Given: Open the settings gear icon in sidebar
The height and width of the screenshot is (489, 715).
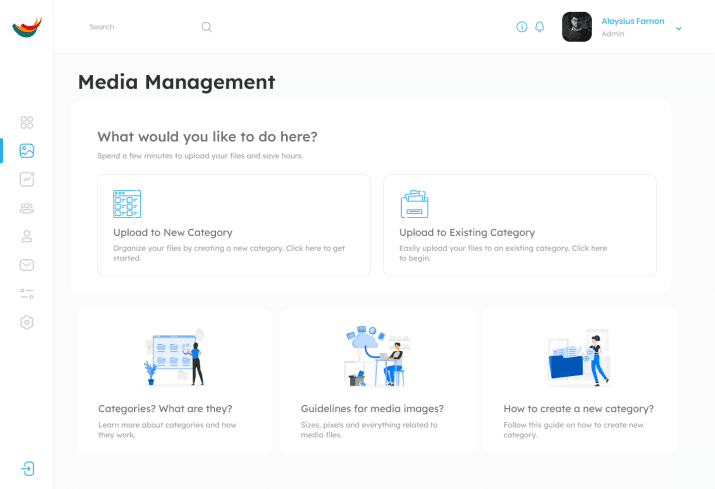Looking at the screenshot, I should pos(27,323).
